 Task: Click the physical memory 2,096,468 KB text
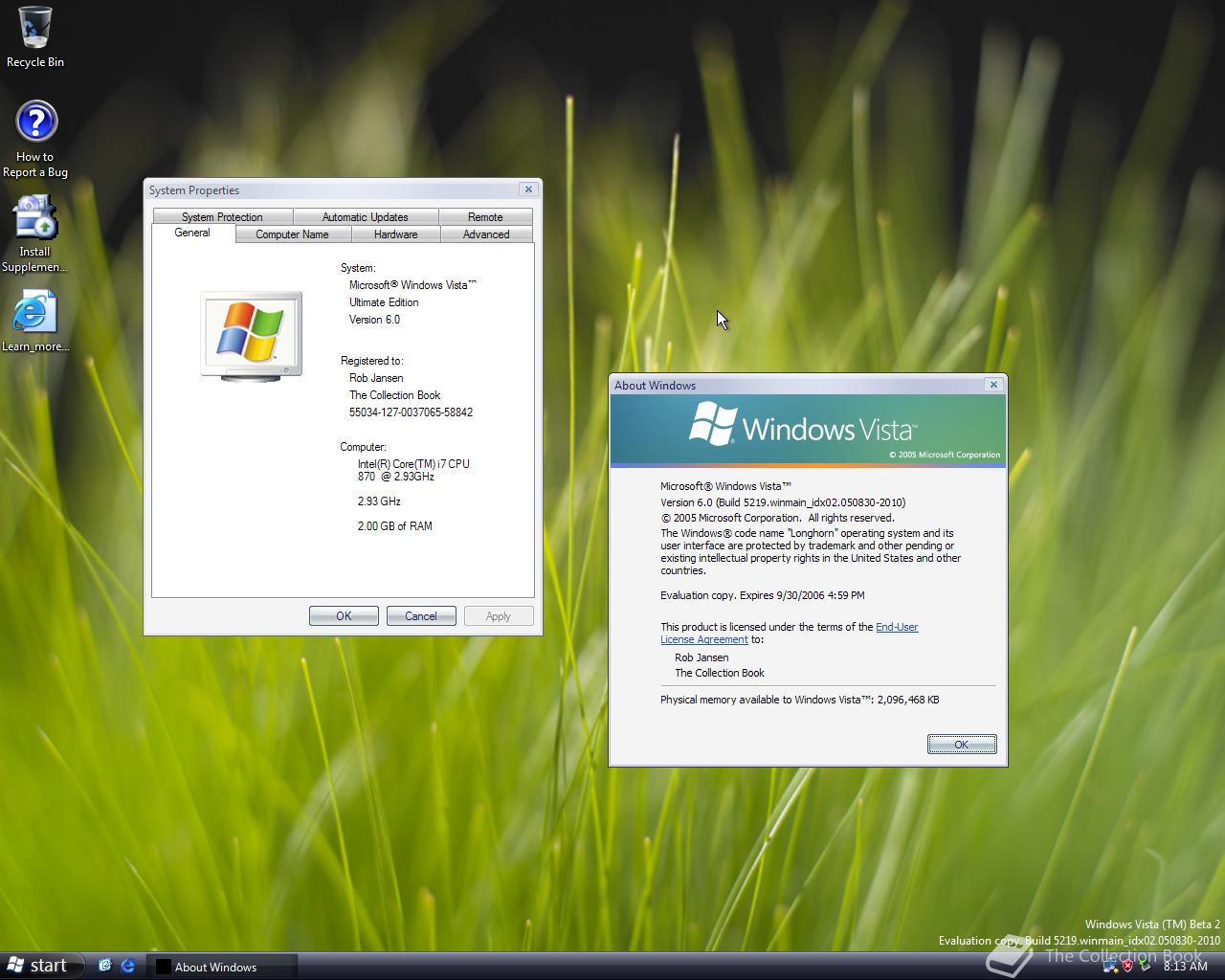point(800,700)
